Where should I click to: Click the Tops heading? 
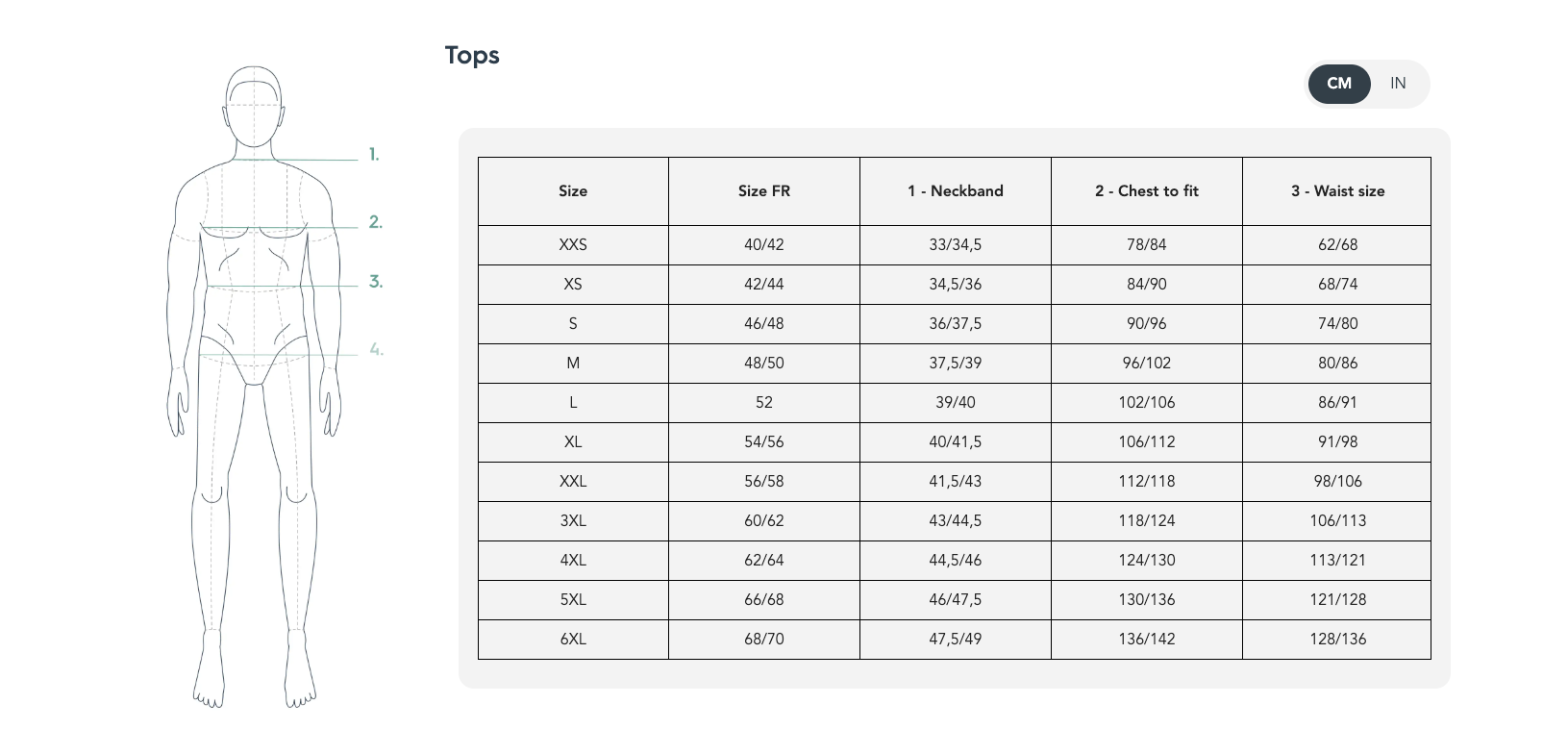[x=472, y=55]
